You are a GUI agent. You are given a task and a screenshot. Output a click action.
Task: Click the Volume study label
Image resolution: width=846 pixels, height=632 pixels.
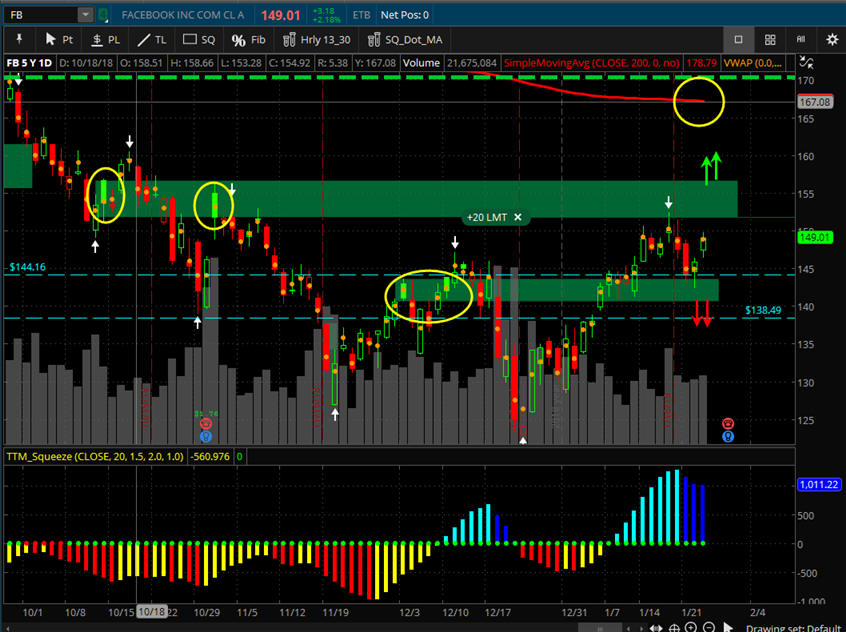(421, 63)
